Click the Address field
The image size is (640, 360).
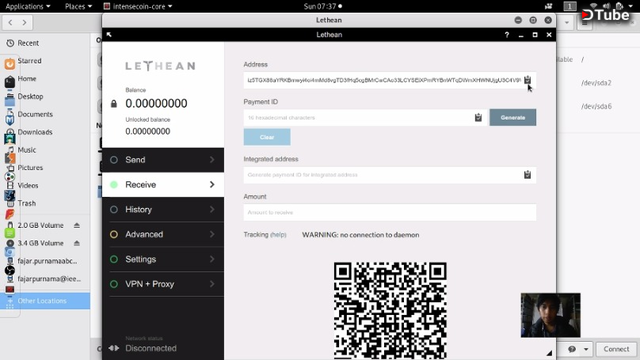[390, 80]
